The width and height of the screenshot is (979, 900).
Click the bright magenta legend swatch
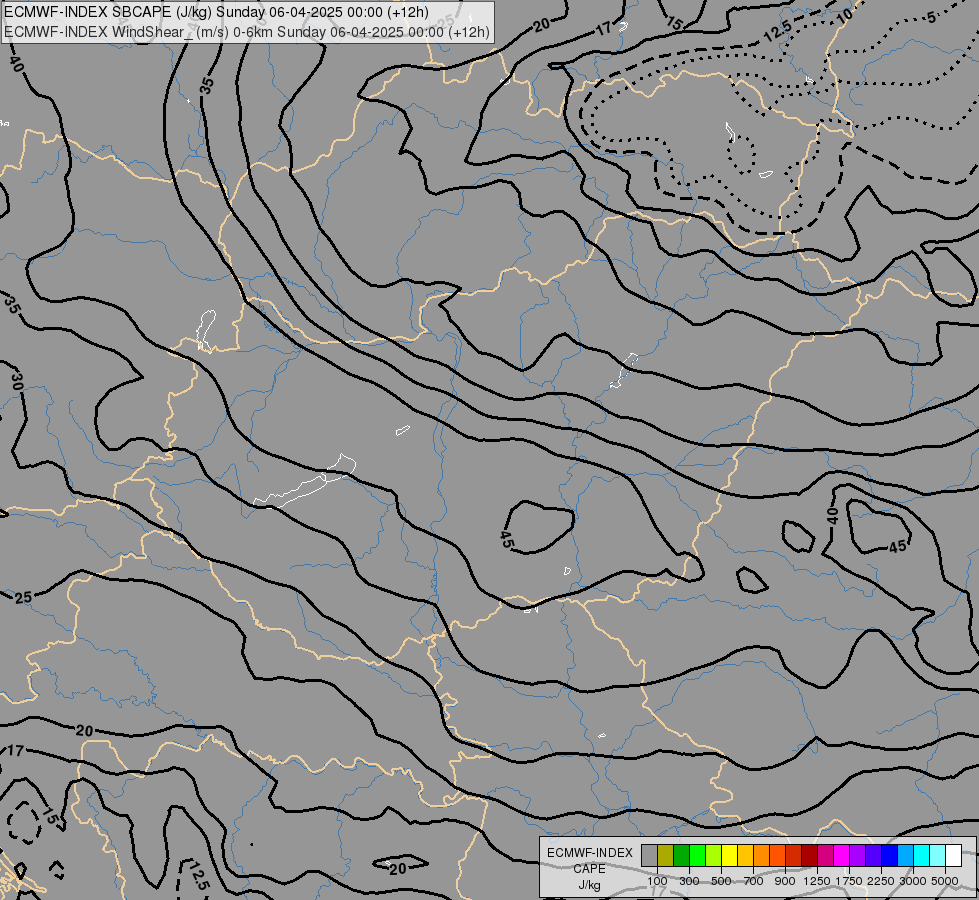(x=841, y=856)
